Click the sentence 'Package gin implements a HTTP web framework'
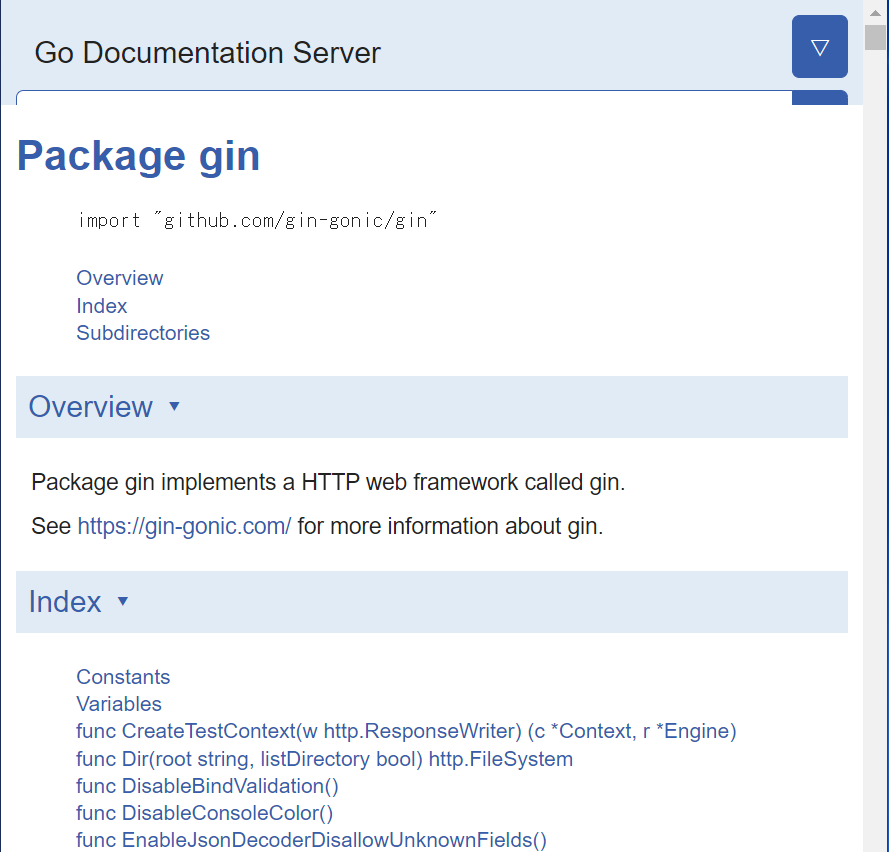The image size is (889, 852). 328,482
